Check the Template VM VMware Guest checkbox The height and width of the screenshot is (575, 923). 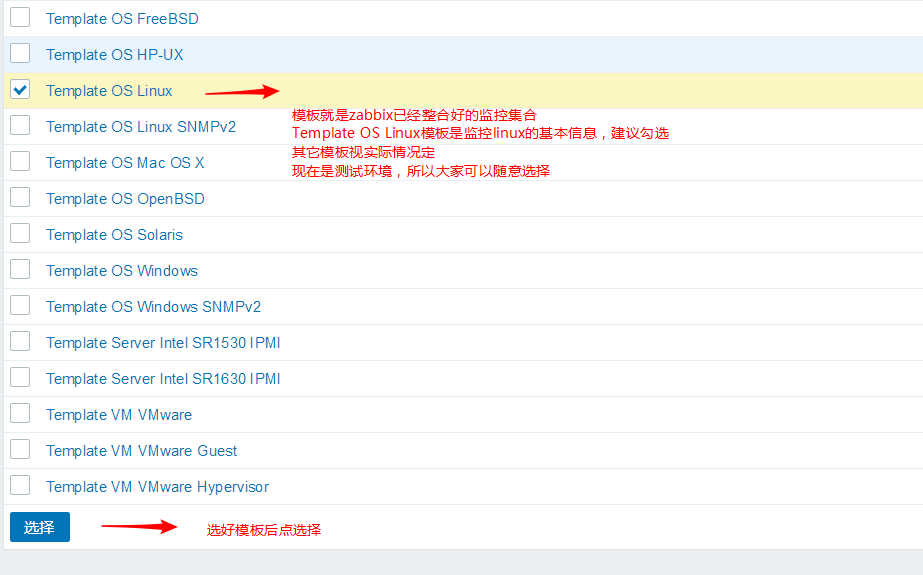[x=20, y=448]
